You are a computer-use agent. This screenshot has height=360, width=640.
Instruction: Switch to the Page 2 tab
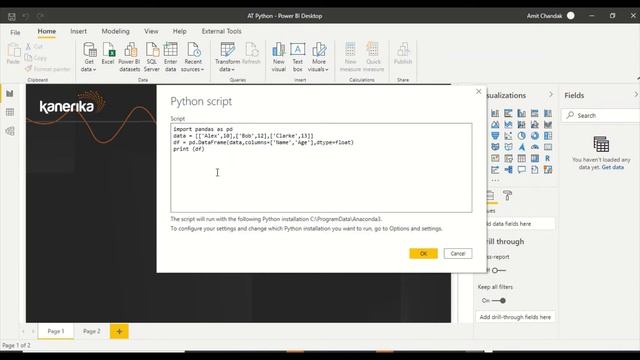click(91, 331)
